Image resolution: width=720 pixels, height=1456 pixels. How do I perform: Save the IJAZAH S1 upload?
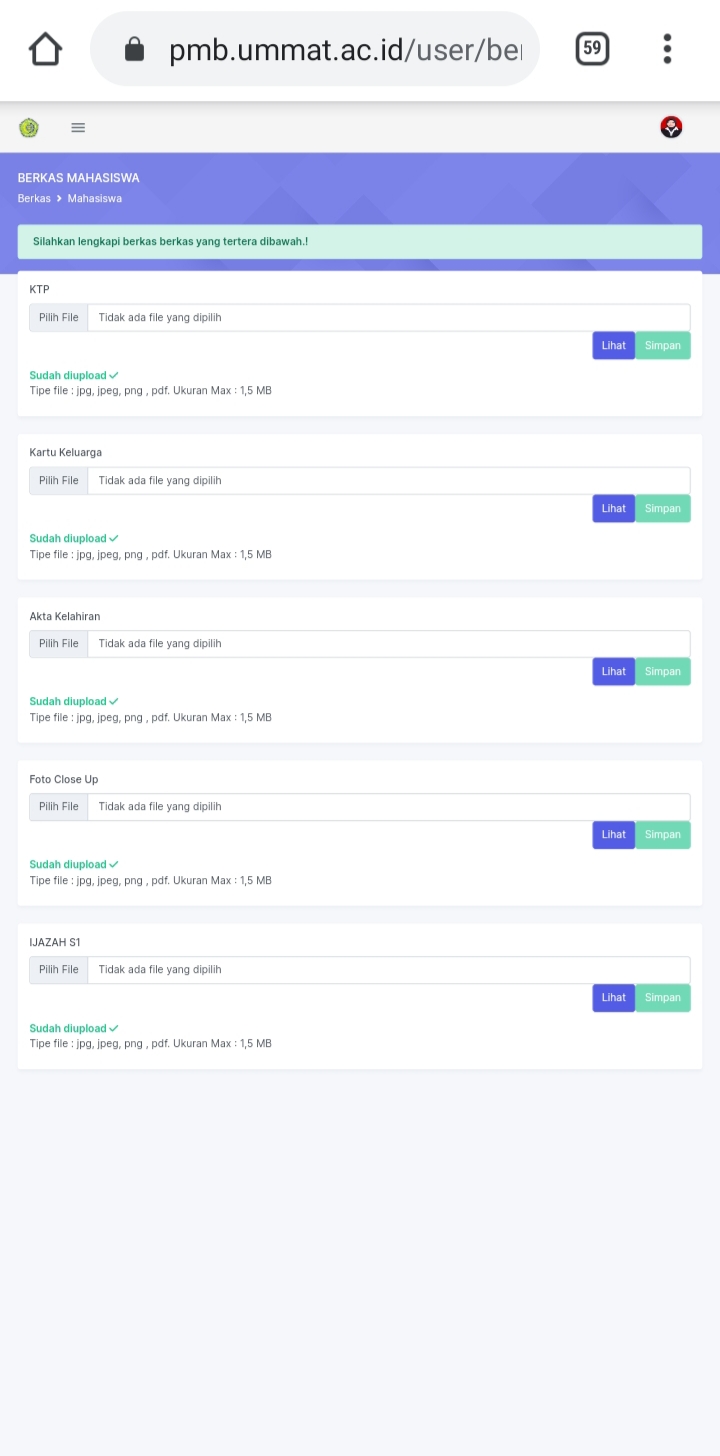coord(662,998)
